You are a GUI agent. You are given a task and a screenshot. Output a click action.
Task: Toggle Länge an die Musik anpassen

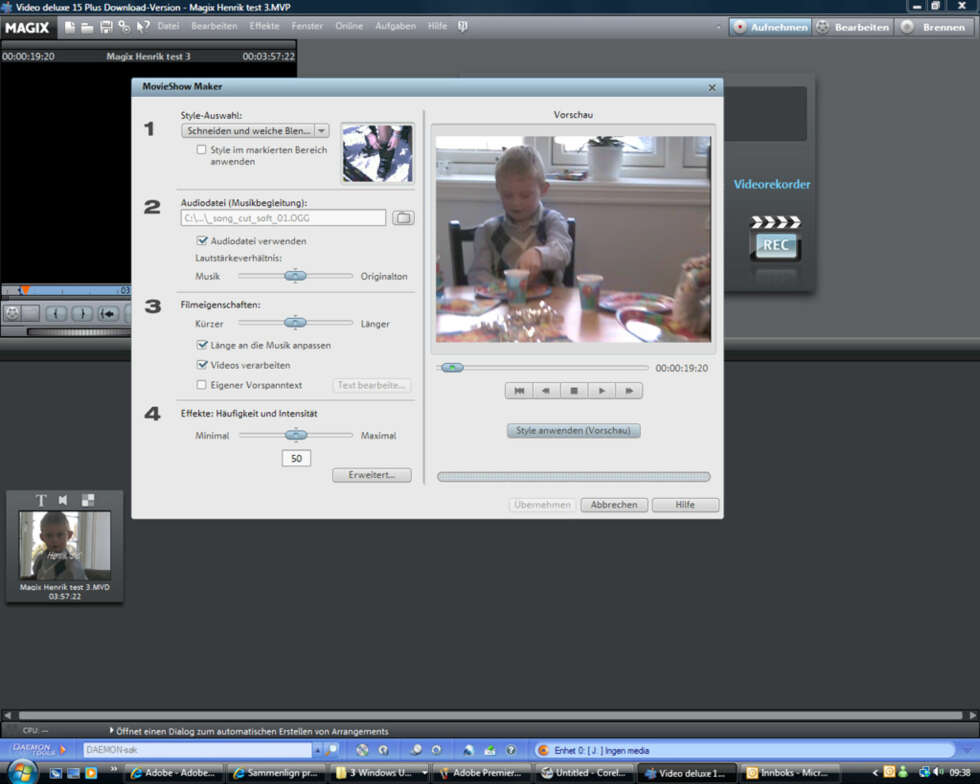pos(202,345)
